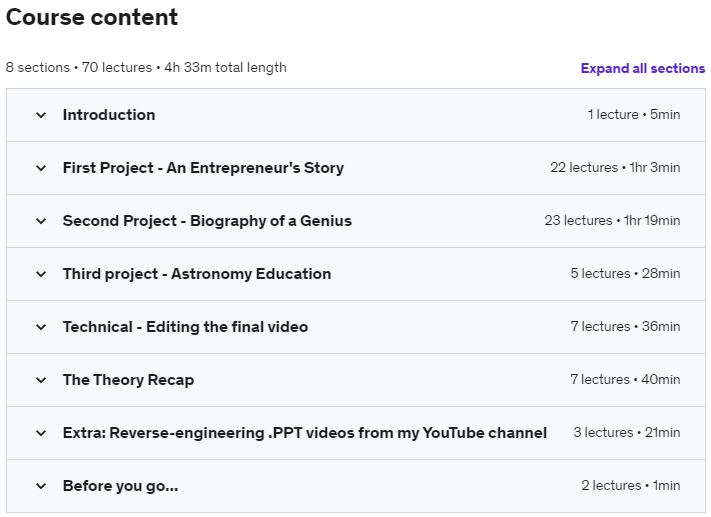
Task: Expand chevron for Technical - Editing the final video
Action: pyautogui.click(x=41, y=327)
